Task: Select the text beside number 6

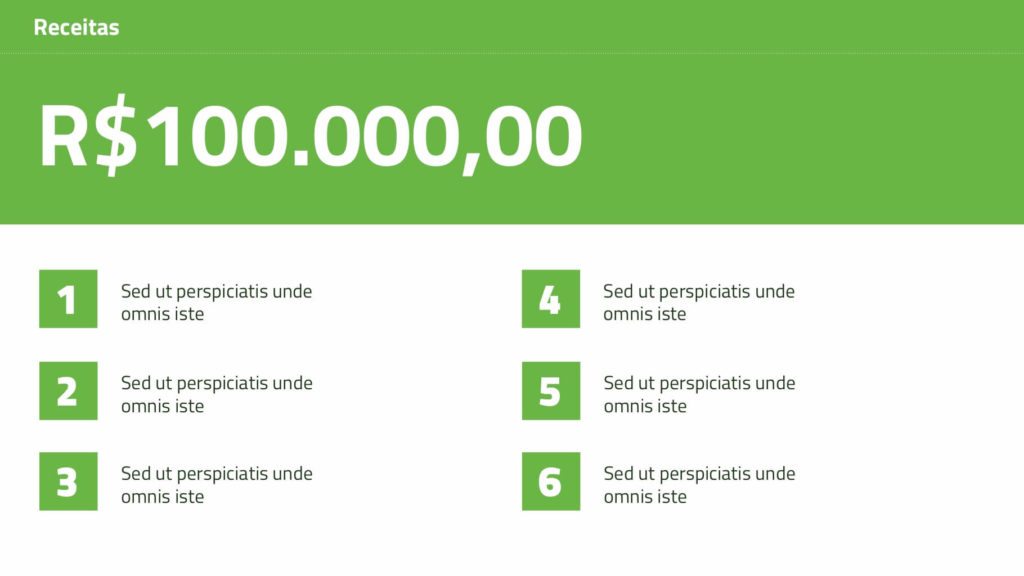Action: (698, 485)
